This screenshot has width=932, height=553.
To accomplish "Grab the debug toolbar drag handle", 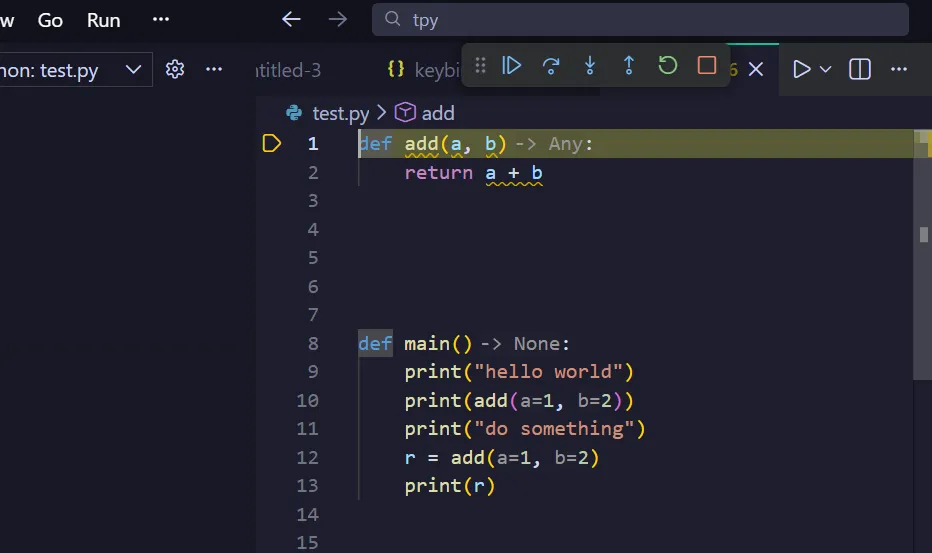I will pyautogui.click(x=480, y=65).
